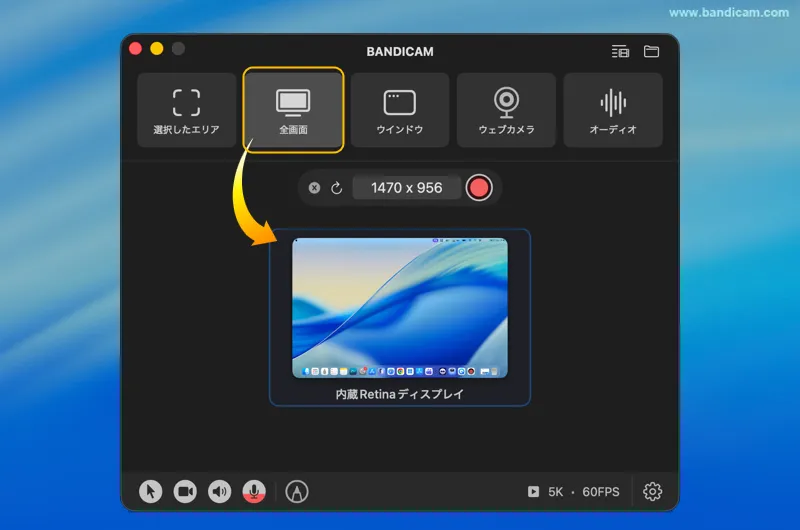Image resolution: width=800 pixels, height=530 pixels.
Task: Open the drawing annotation pen tool
Action: point(297,492)
